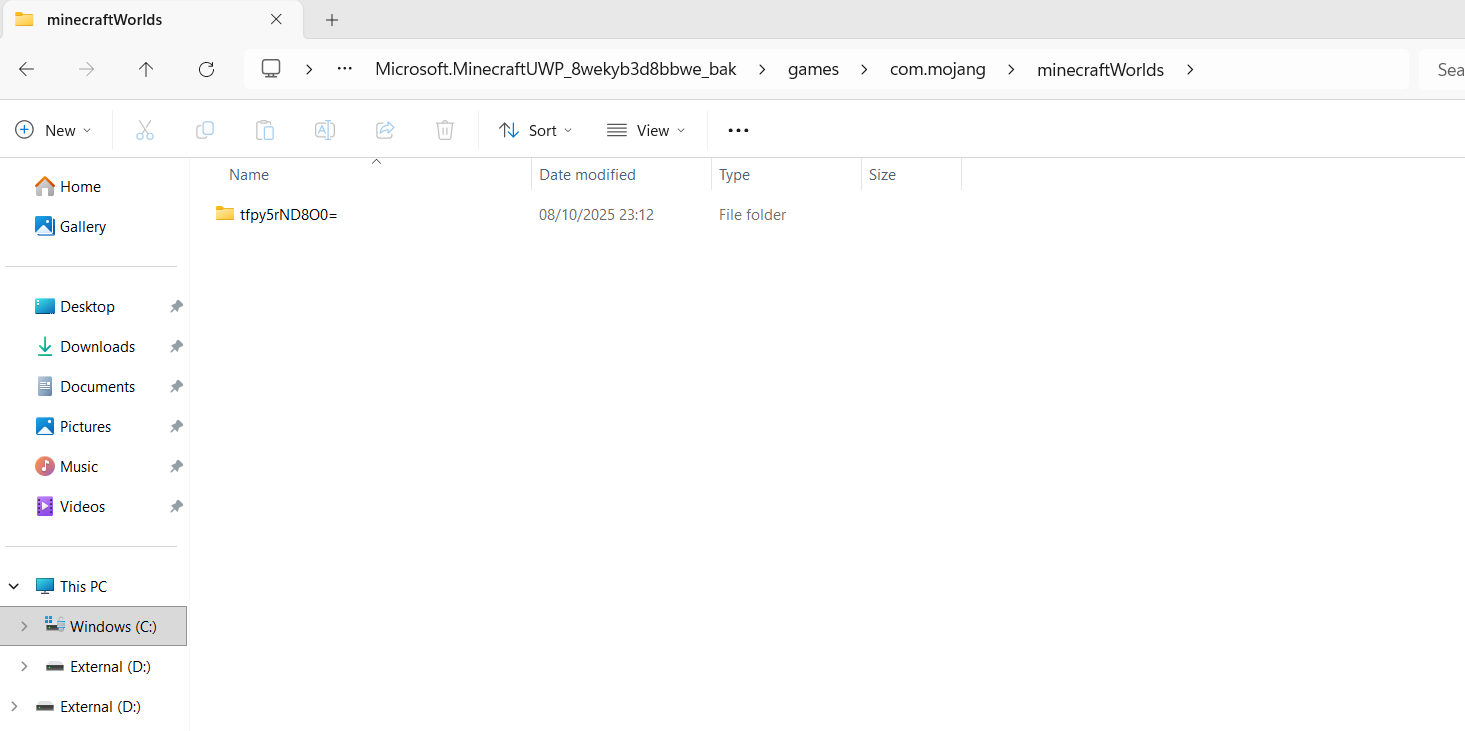This screenshot has height=731, width=1465.
Task: Cut the selection with the scissors icon
Action: pos(145,130)
